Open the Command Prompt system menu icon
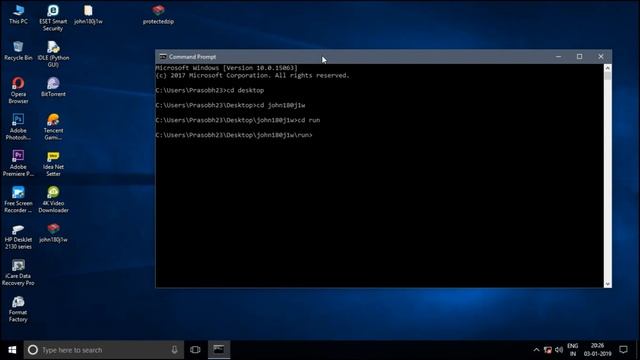The image size is (640, 360). [x=163, y=57]
